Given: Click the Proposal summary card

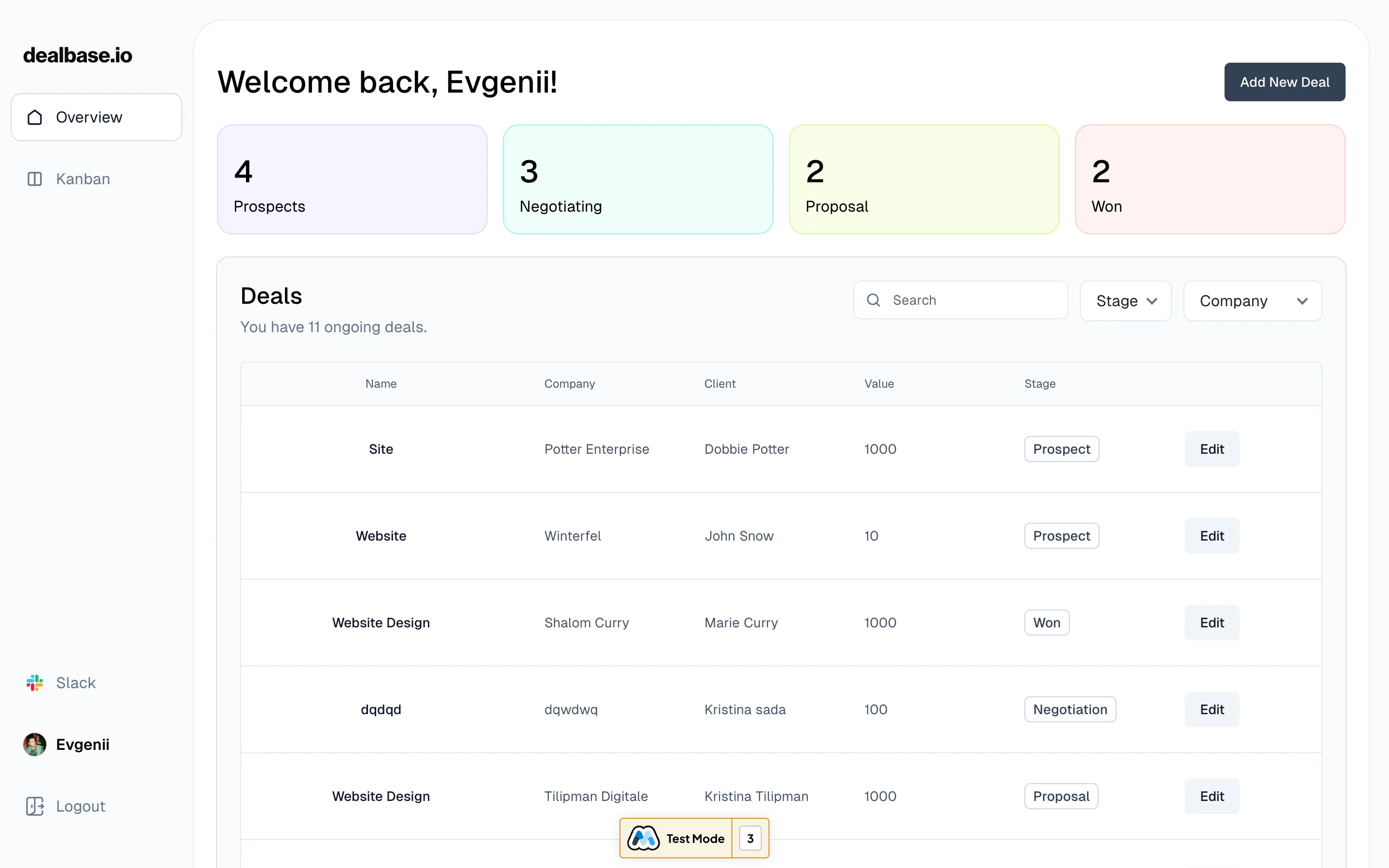Looking at the screenshot, I should tap(924, 179).
